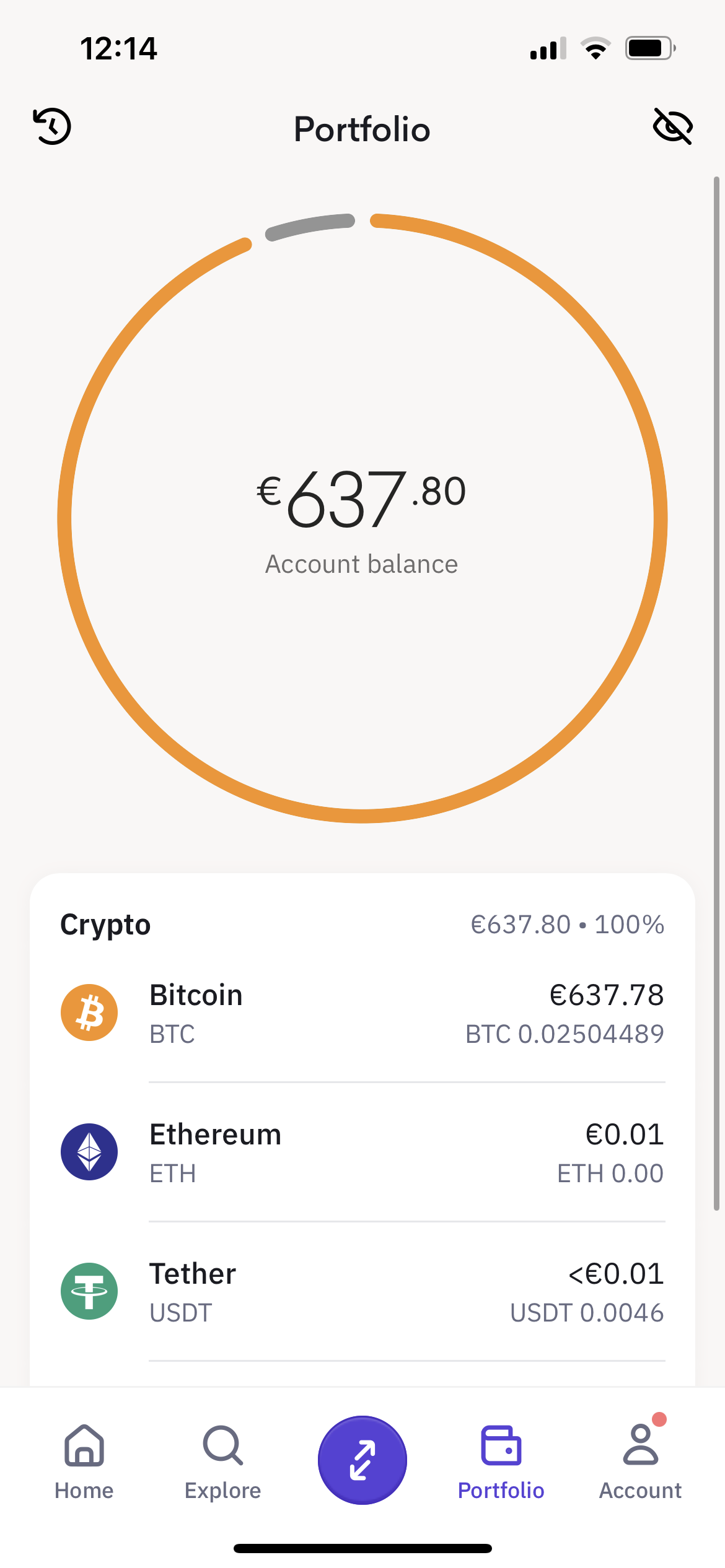Viewport: 725px width, 1568px height.
Task: Toggle hide balance eye icon
Action: coord(673,127)
